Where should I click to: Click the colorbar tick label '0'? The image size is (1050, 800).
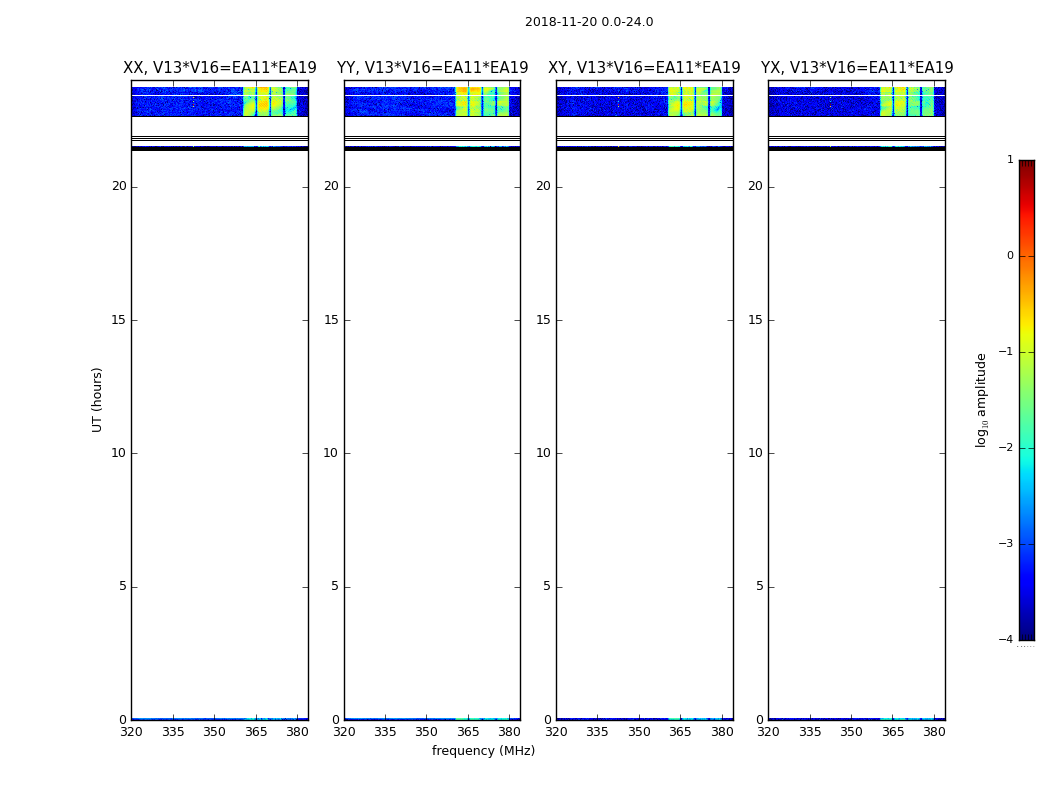1010,256
